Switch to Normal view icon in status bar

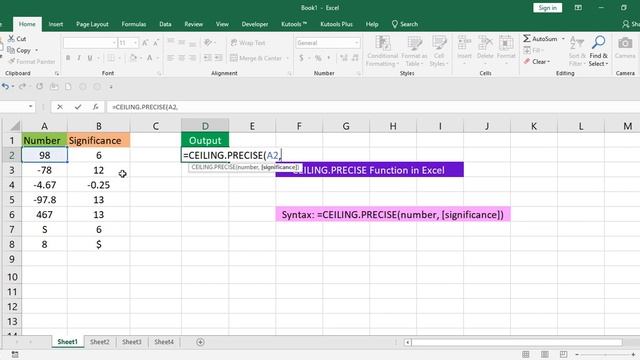[x=526, y=354]
